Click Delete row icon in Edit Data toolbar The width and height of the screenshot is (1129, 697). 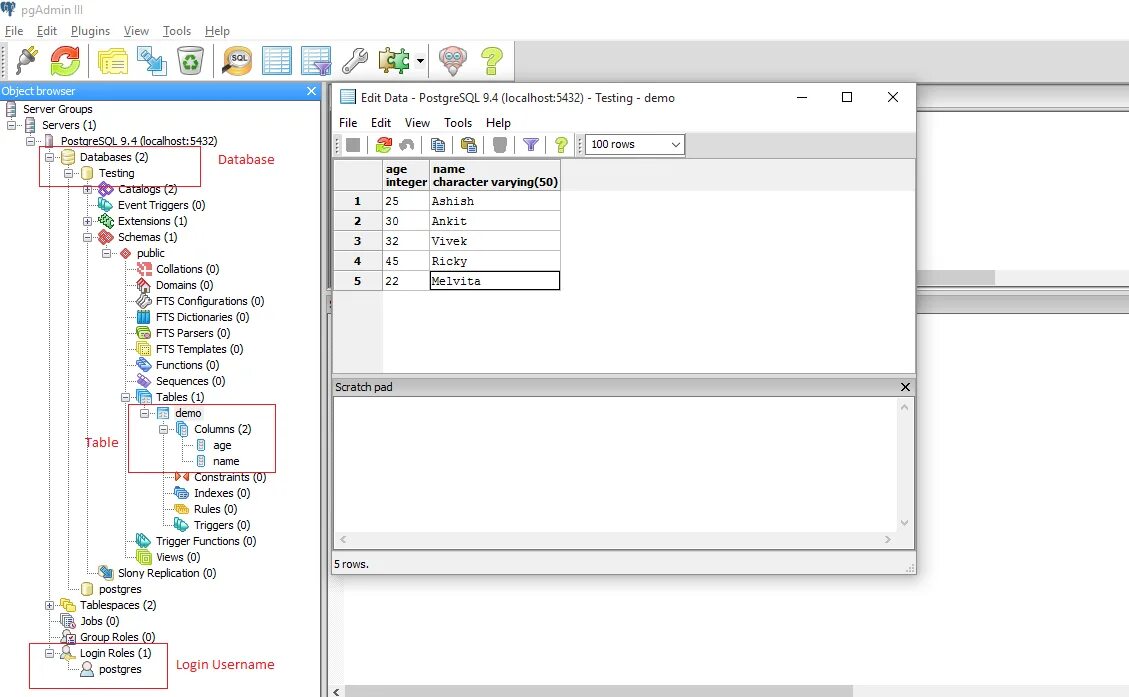point(500,145)
